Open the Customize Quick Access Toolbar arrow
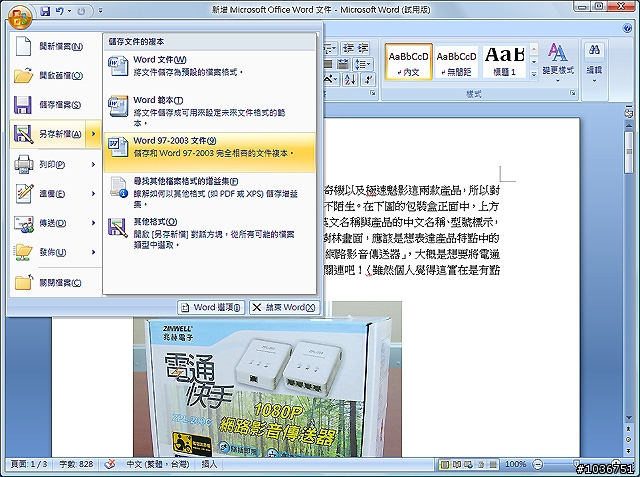 (100, 11)
